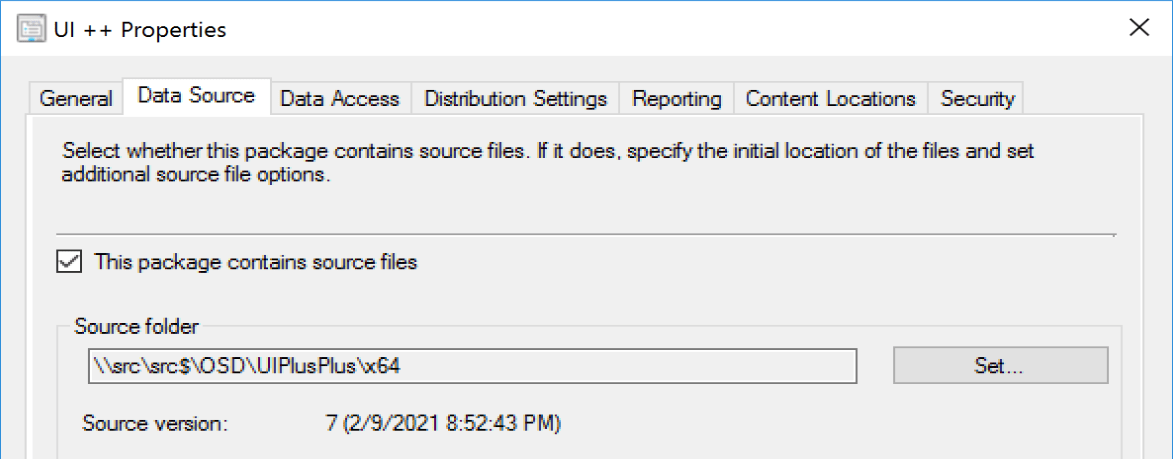Select the Data Source tab
This screenshot has height=459, width=1173.
point(196,97)
